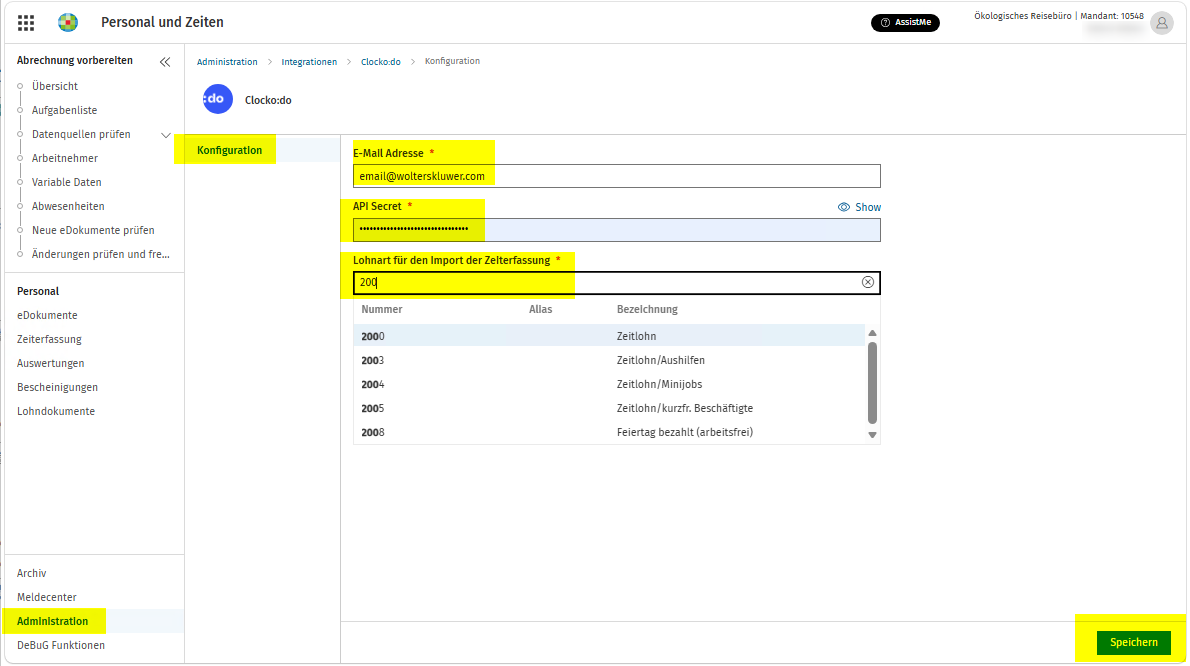Click the Clocko:do blue logo
Image resolution: width=1190 pixels, height=666 pixels.
pos(218,99)
